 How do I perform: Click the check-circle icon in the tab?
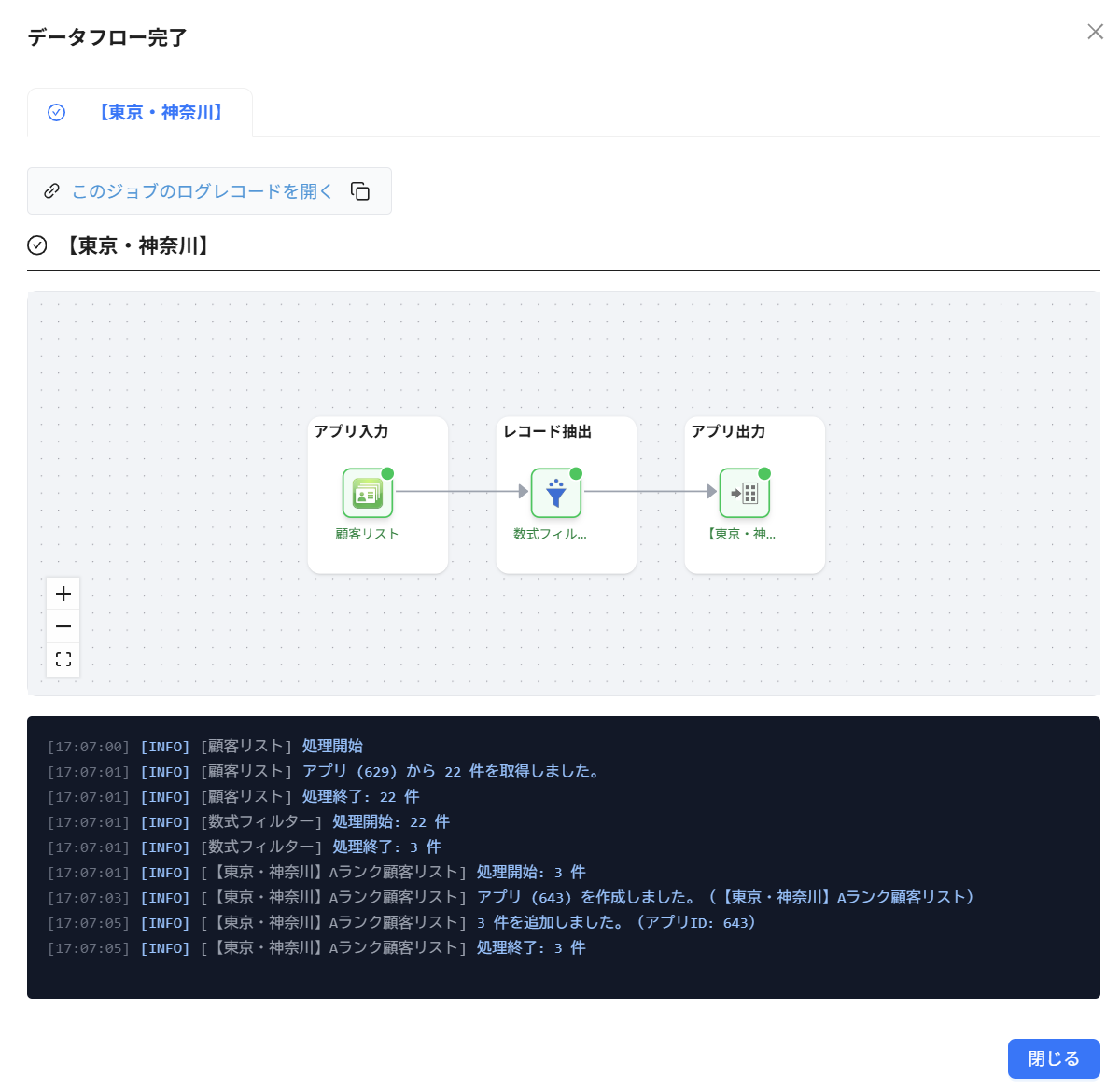57,113
